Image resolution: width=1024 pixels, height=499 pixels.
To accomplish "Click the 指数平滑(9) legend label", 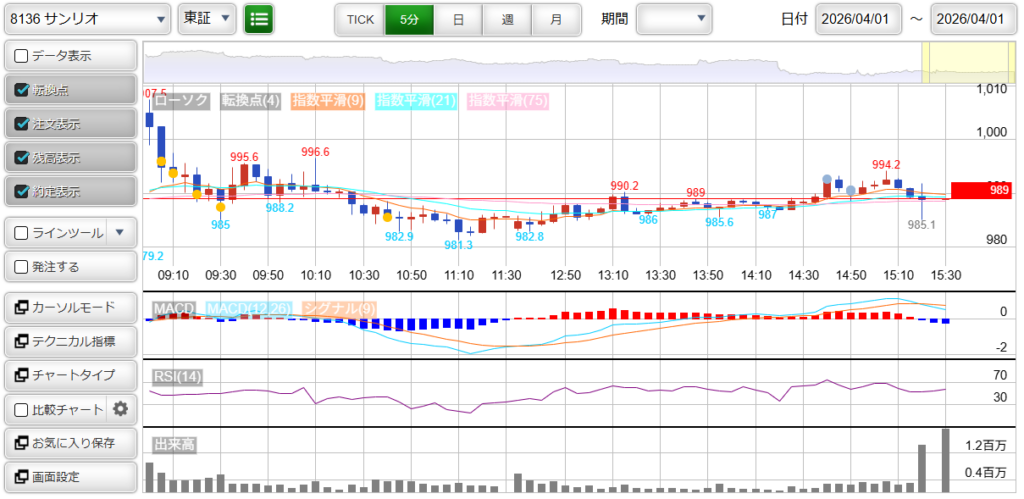I will (328, 100).
